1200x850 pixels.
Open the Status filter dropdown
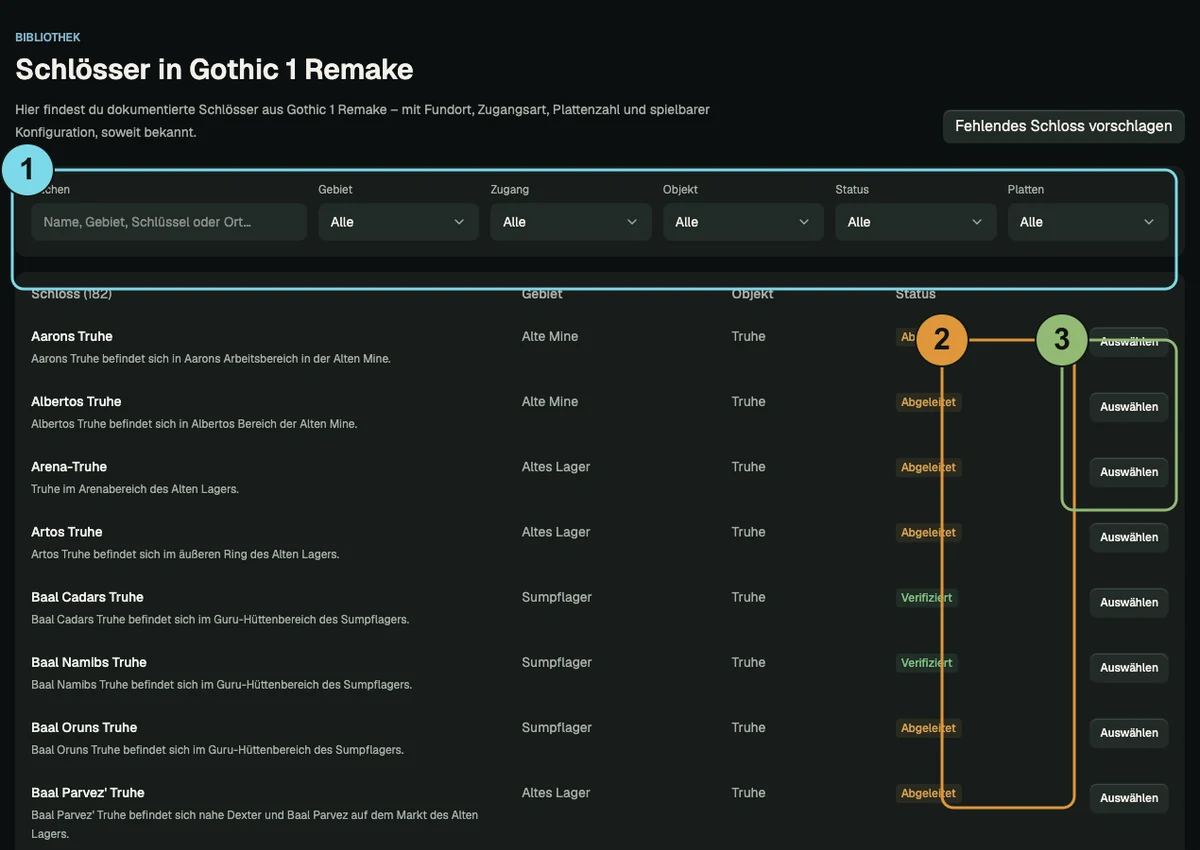pos(915,222)
